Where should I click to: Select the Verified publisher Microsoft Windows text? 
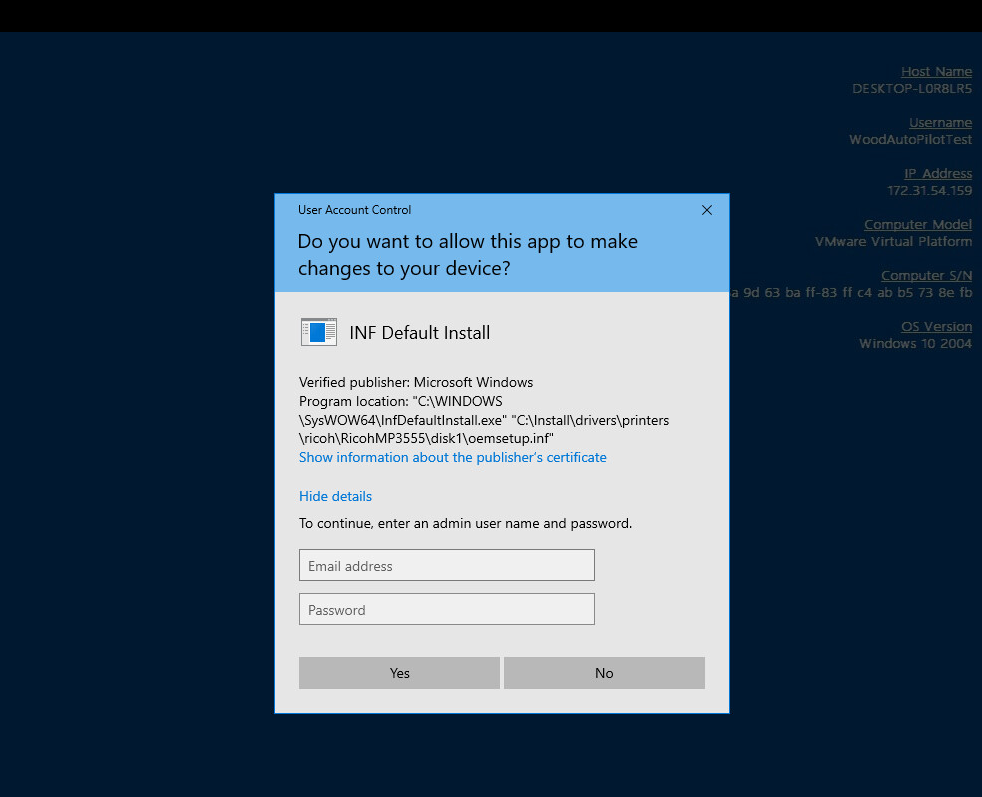tap(415, 382)
